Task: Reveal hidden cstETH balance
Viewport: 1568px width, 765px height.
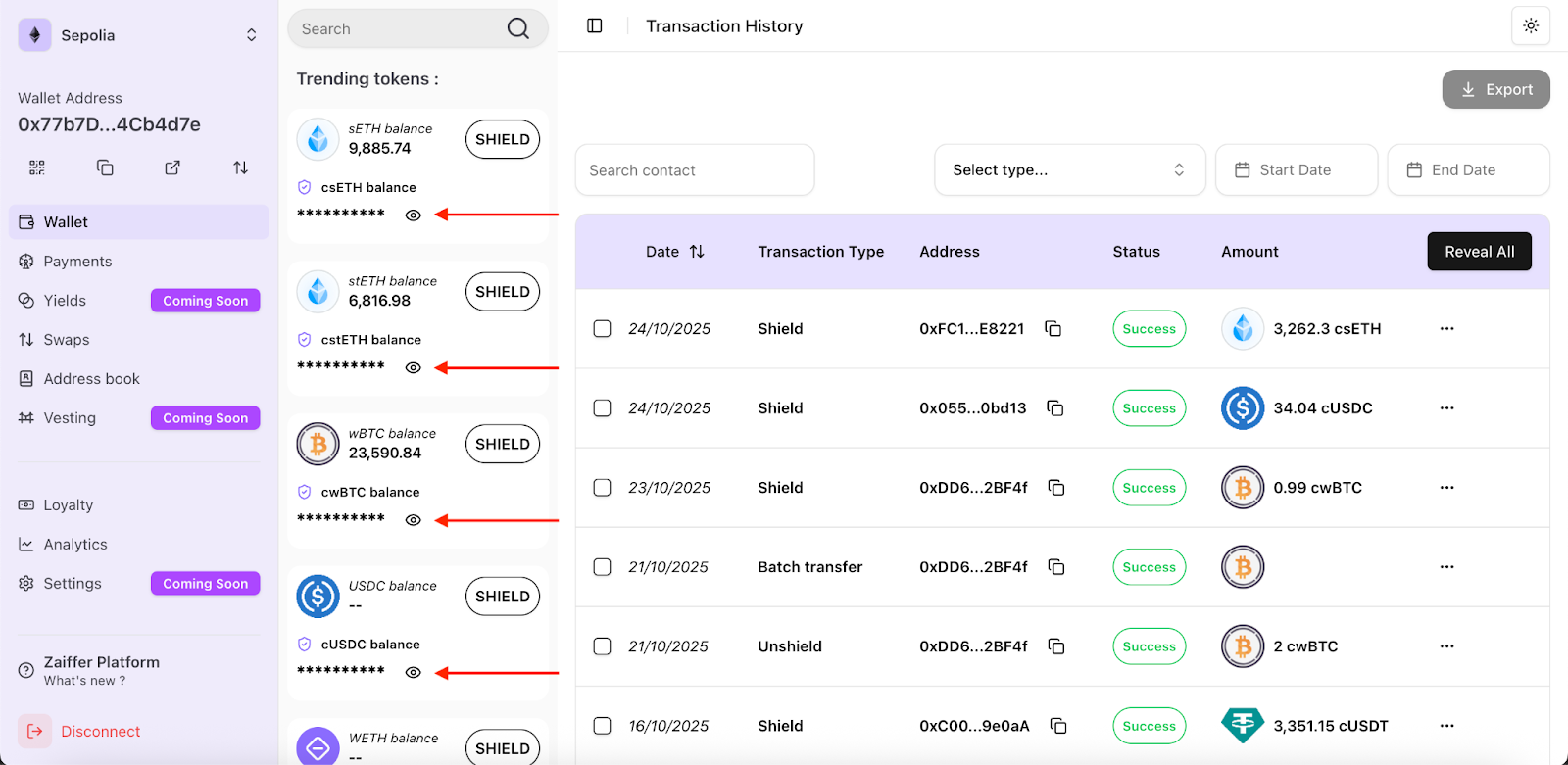Action: pos(414,368)
